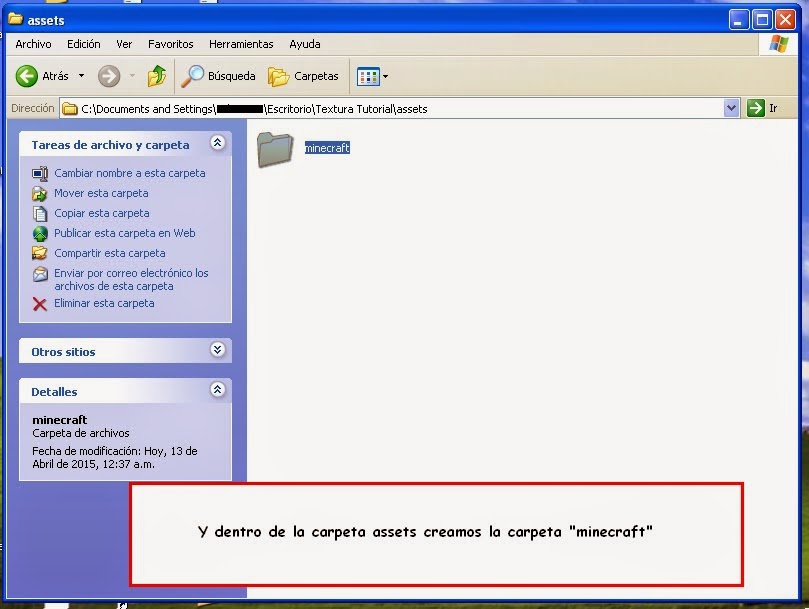Image resolution: width=809 pixels, height=609 pixels.
Task: Click the copy folder pages icon
Action: click(x=40, y=214)
